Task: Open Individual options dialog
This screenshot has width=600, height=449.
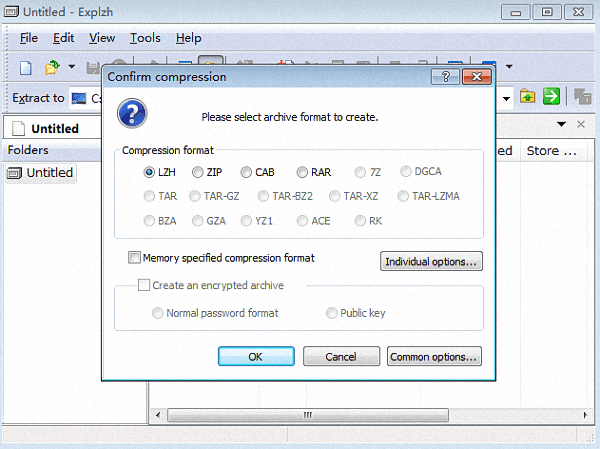Action: click(432, 262)
